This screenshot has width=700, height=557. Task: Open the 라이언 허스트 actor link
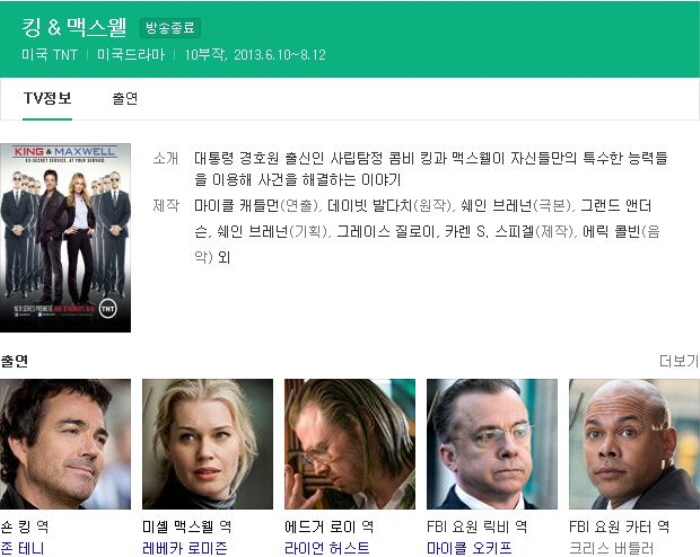327,548
